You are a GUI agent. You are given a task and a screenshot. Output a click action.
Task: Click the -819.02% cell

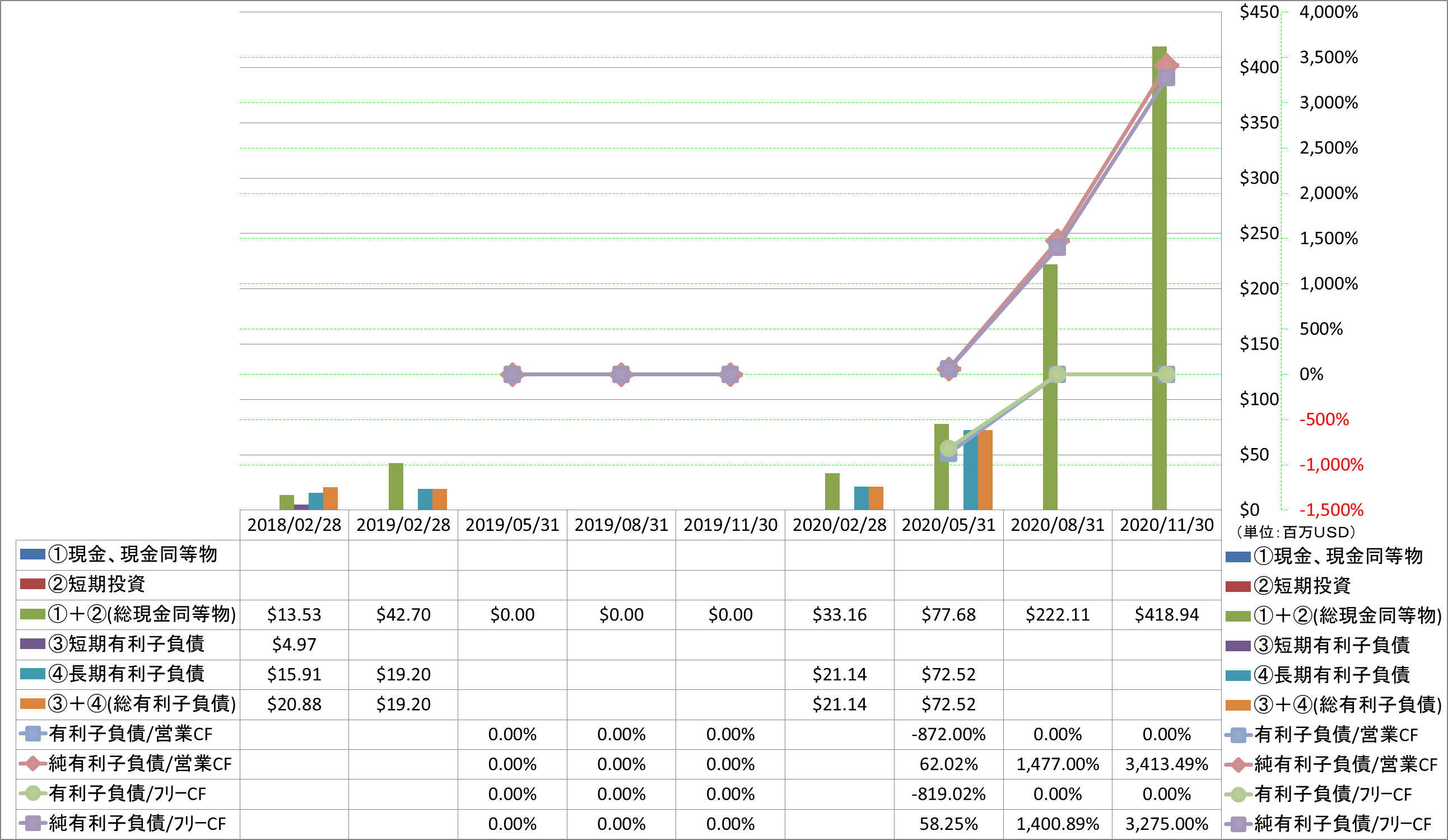(x=949, y=794)
